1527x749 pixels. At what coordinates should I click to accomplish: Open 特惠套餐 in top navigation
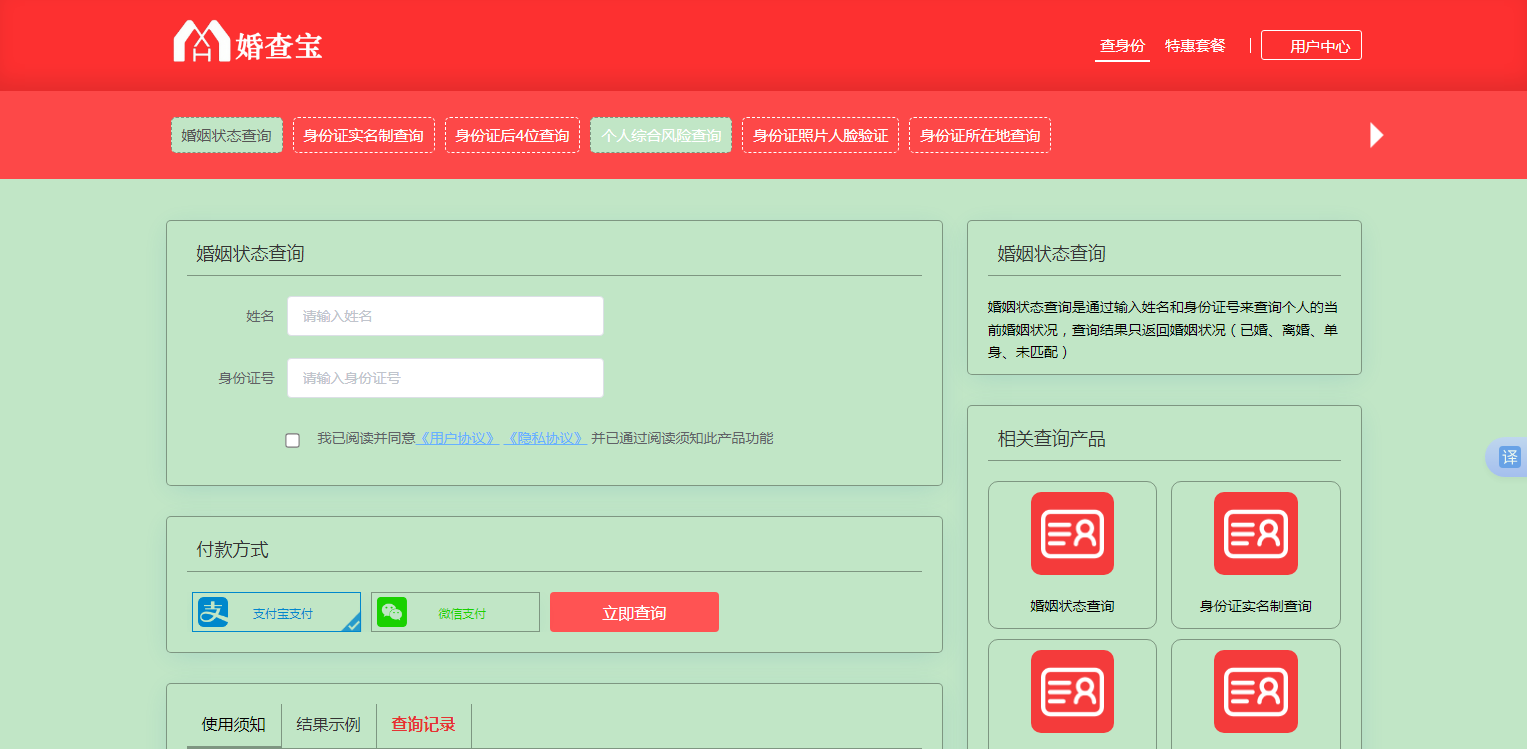(1194, 46)
